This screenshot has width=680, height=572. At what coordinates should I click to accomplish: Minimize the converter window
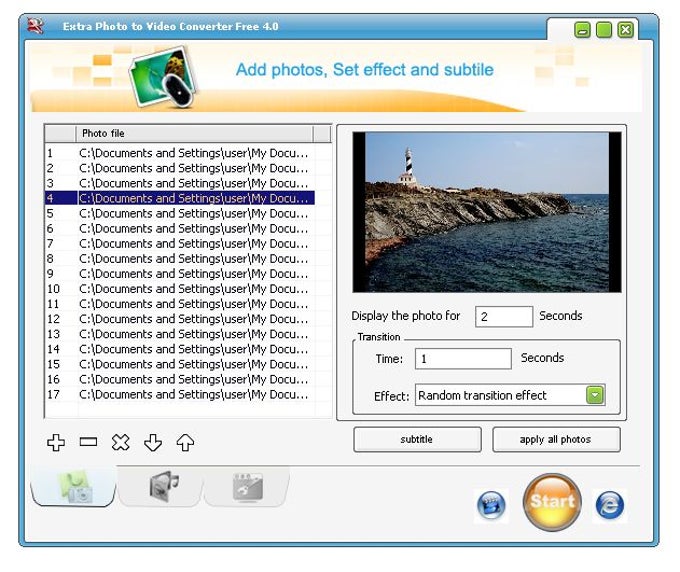(x=582, y=30)
